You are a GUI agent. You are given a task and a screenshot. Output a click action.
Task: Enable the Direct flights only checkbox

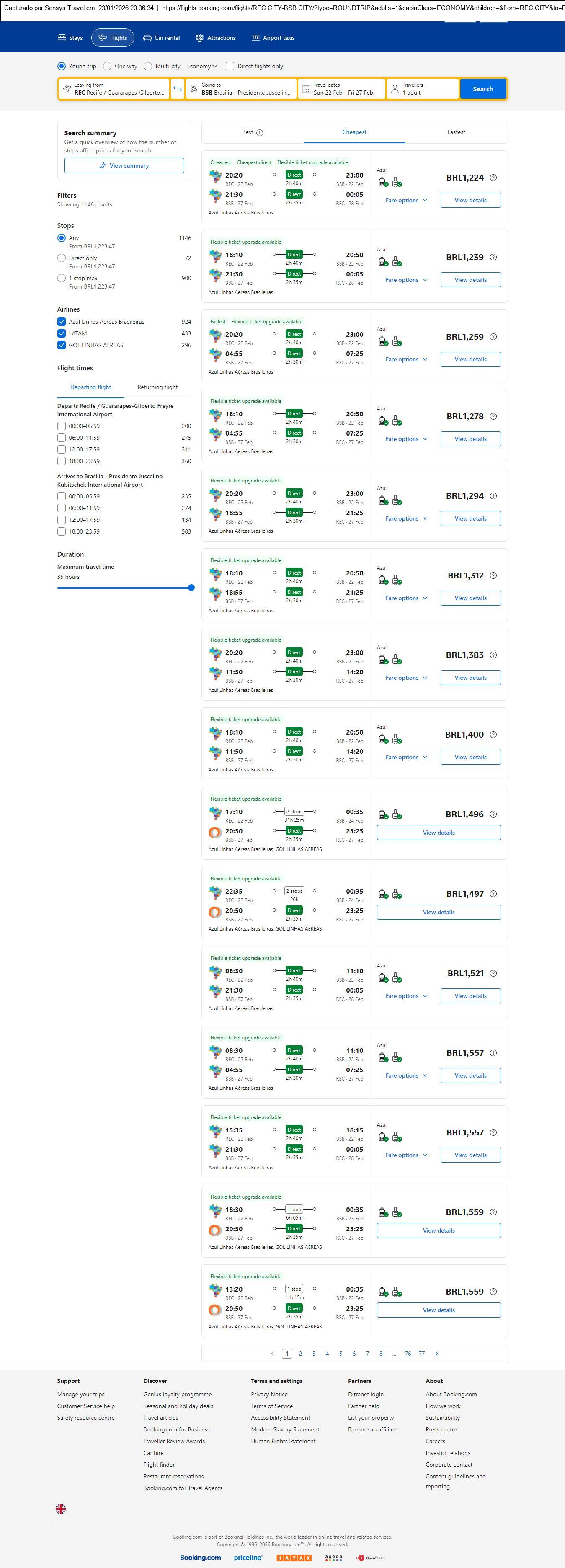[x=230, y=66]
